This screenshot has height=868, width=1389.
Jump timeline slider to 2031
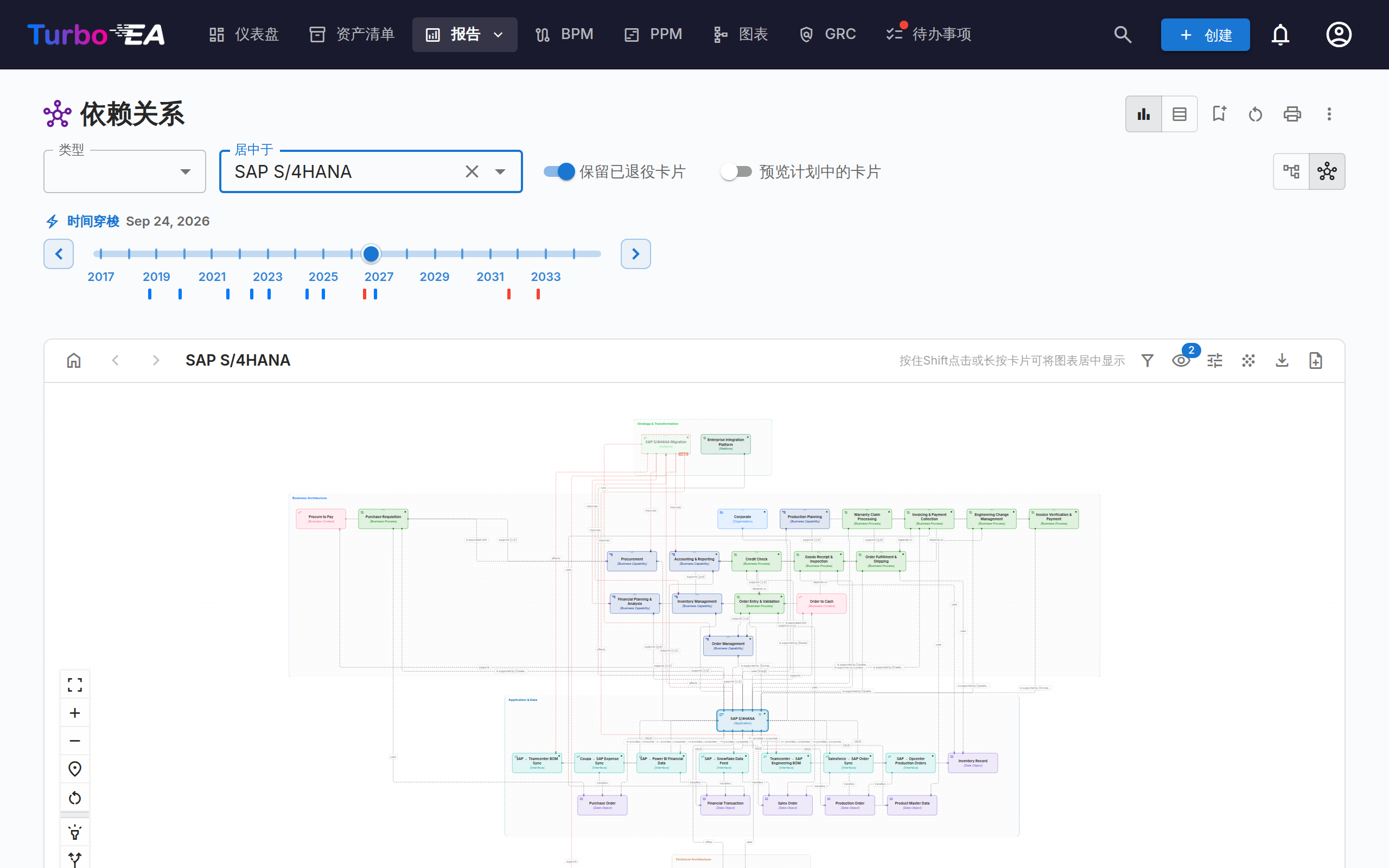click(490, 253)
